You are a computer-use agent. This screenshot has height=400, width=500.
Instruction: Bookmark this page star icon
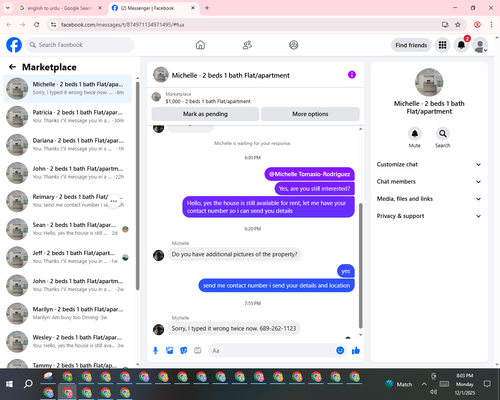pyautogui.click(x=458, y=25)
